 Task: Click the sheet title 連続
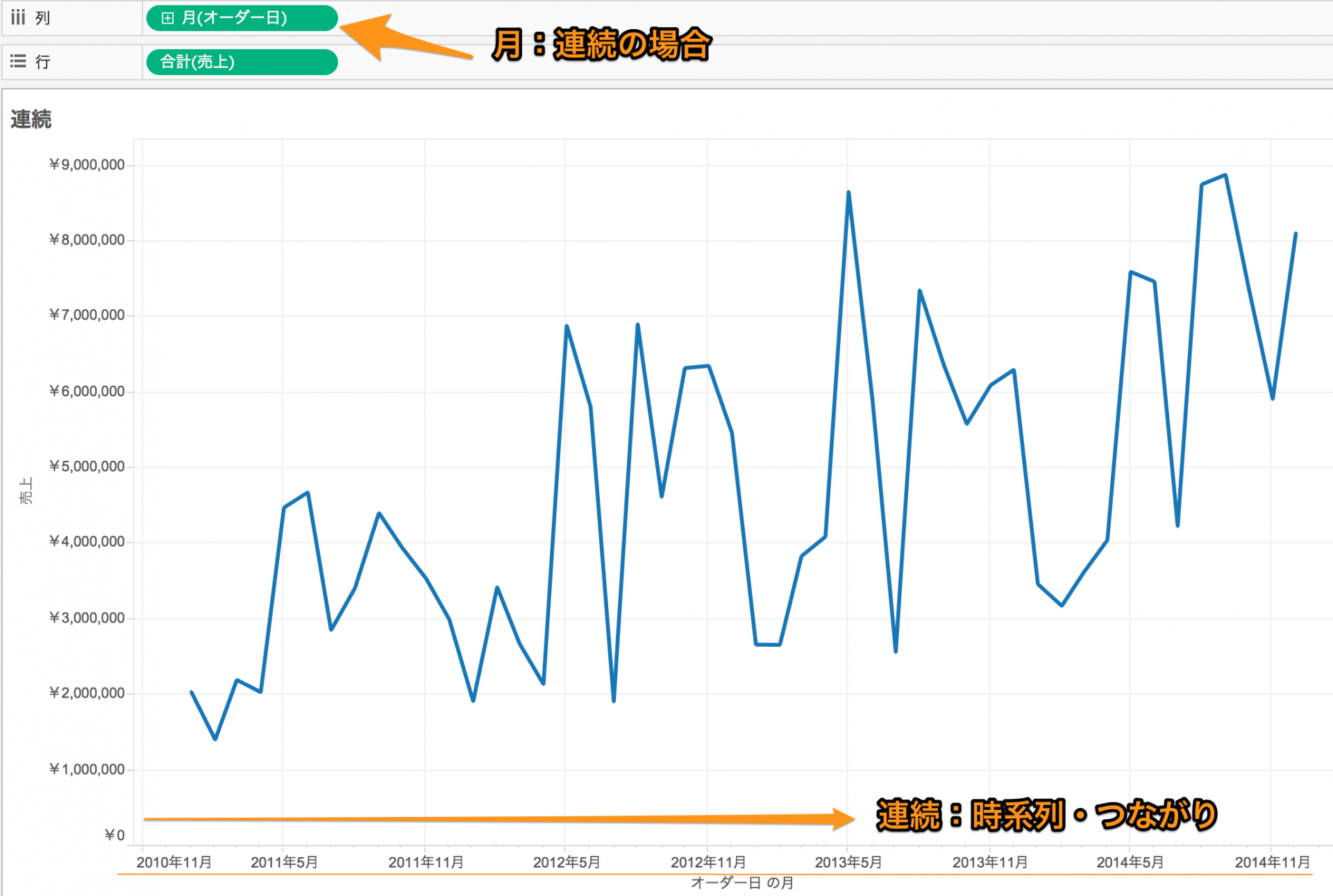[31, 119]
